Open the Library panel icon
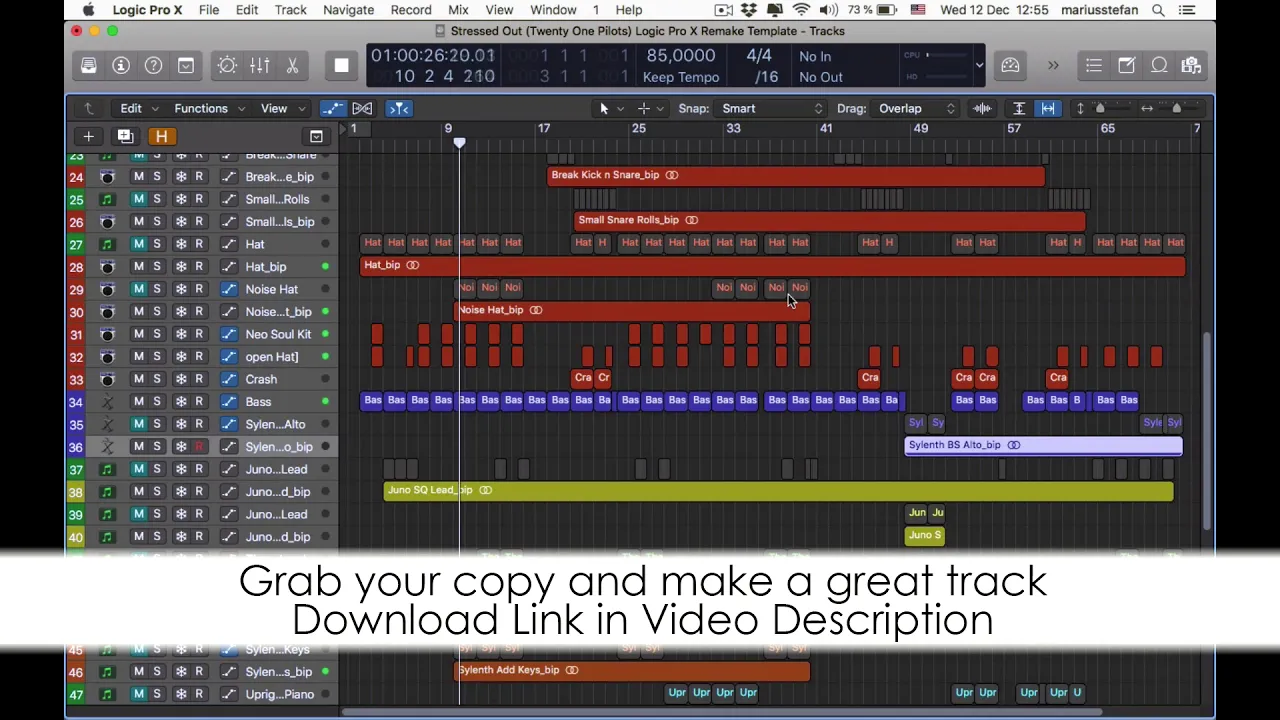1280x720 pixels. coord(89,66)
